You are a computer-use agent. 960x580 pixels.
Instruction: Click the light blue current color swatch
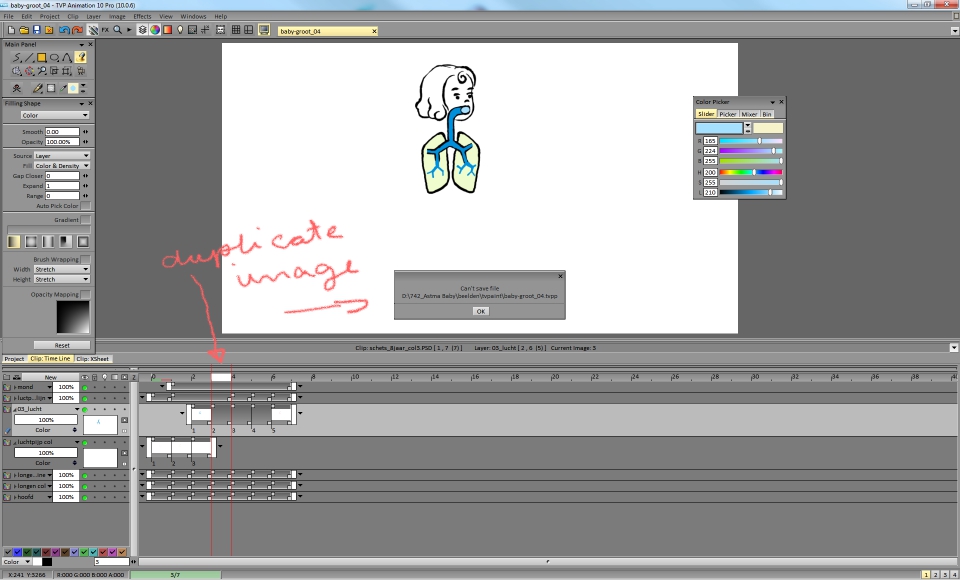coord(719,128)
